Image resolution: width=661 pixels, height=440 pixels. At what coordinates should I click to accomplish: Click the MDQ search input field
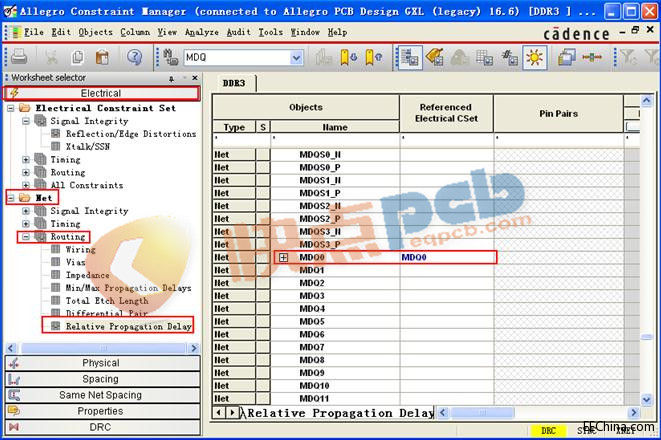237,57
